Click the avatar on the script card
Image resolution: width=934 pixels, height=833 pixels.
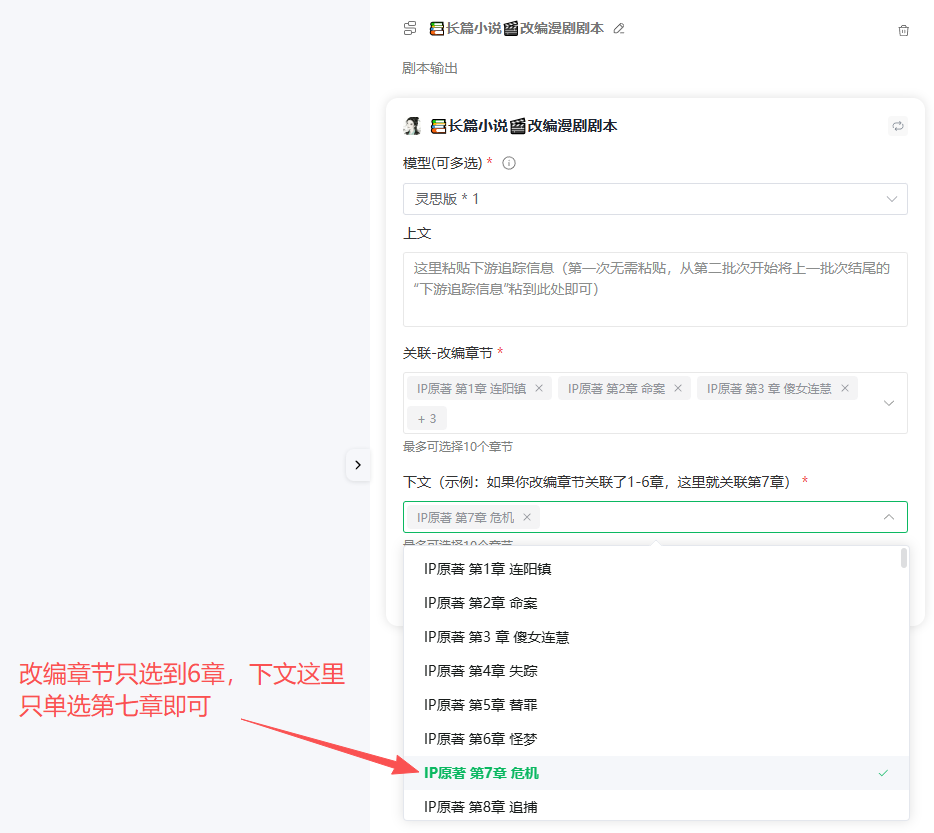point(412,126)
